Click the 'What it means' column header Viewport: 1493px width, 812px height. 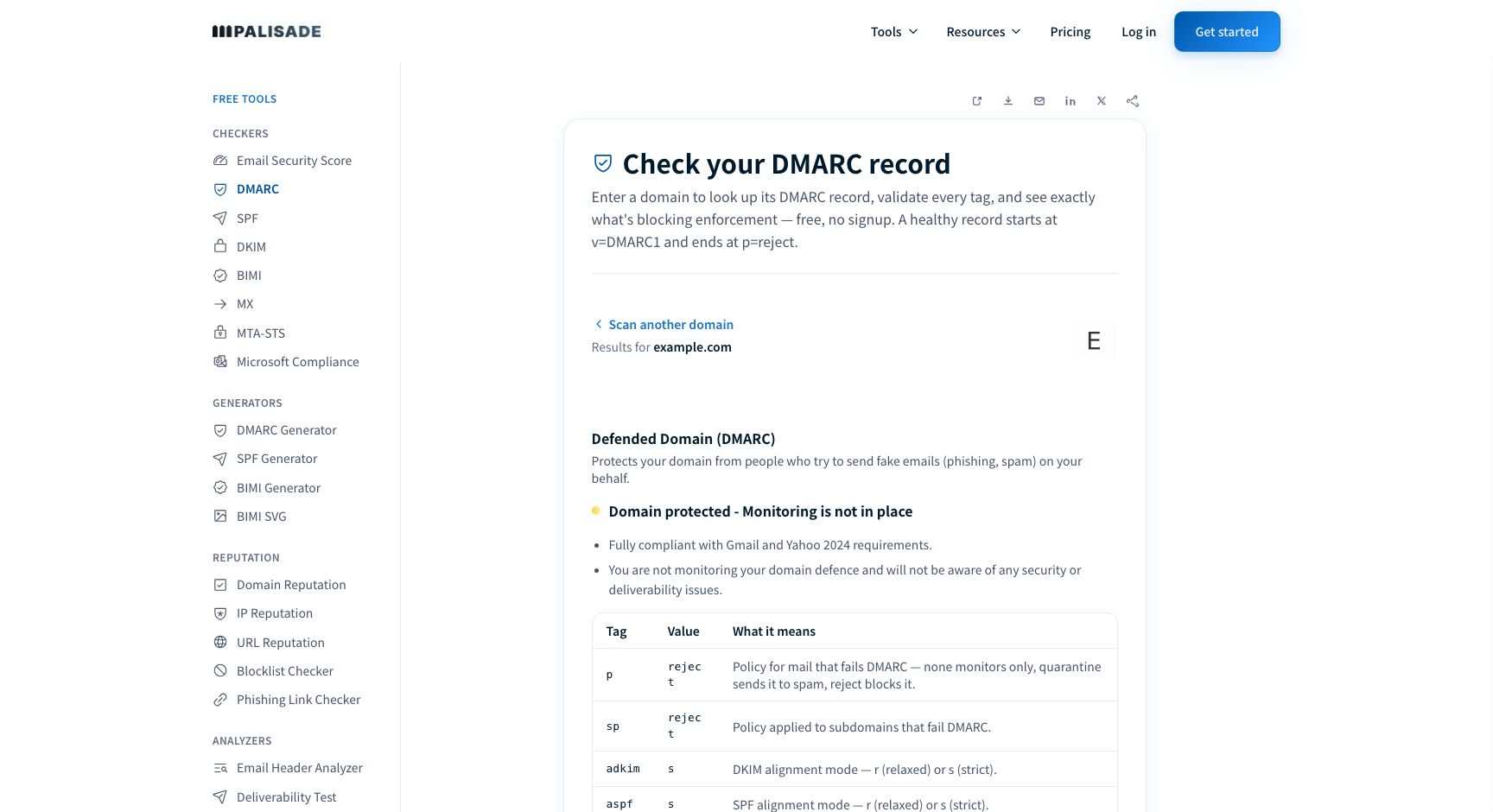click(x=774, y=631)
